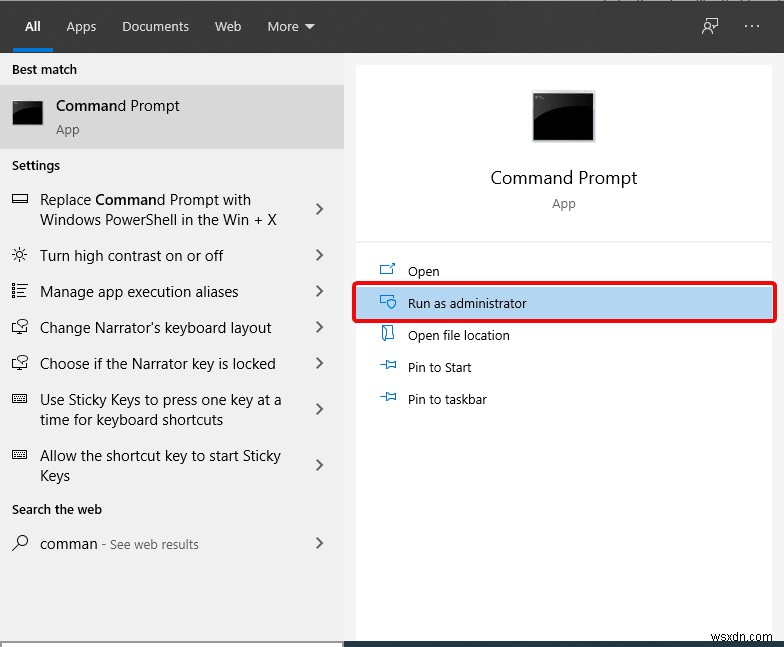Expand arrow for Change Narrator's keyboard layout

319,328
